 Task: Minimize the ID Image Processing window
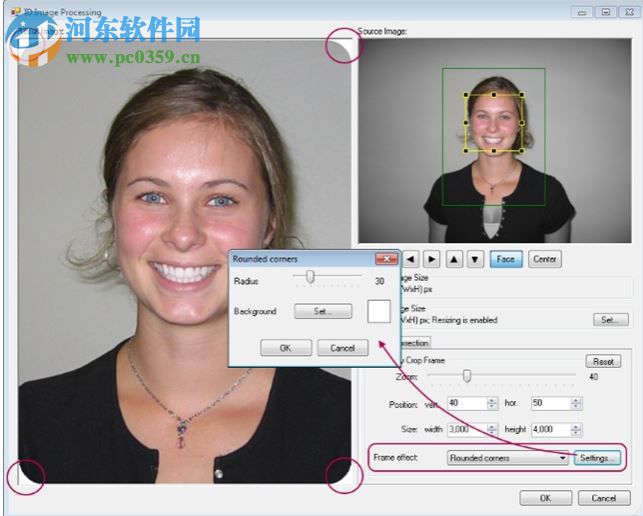coord(581,12)
